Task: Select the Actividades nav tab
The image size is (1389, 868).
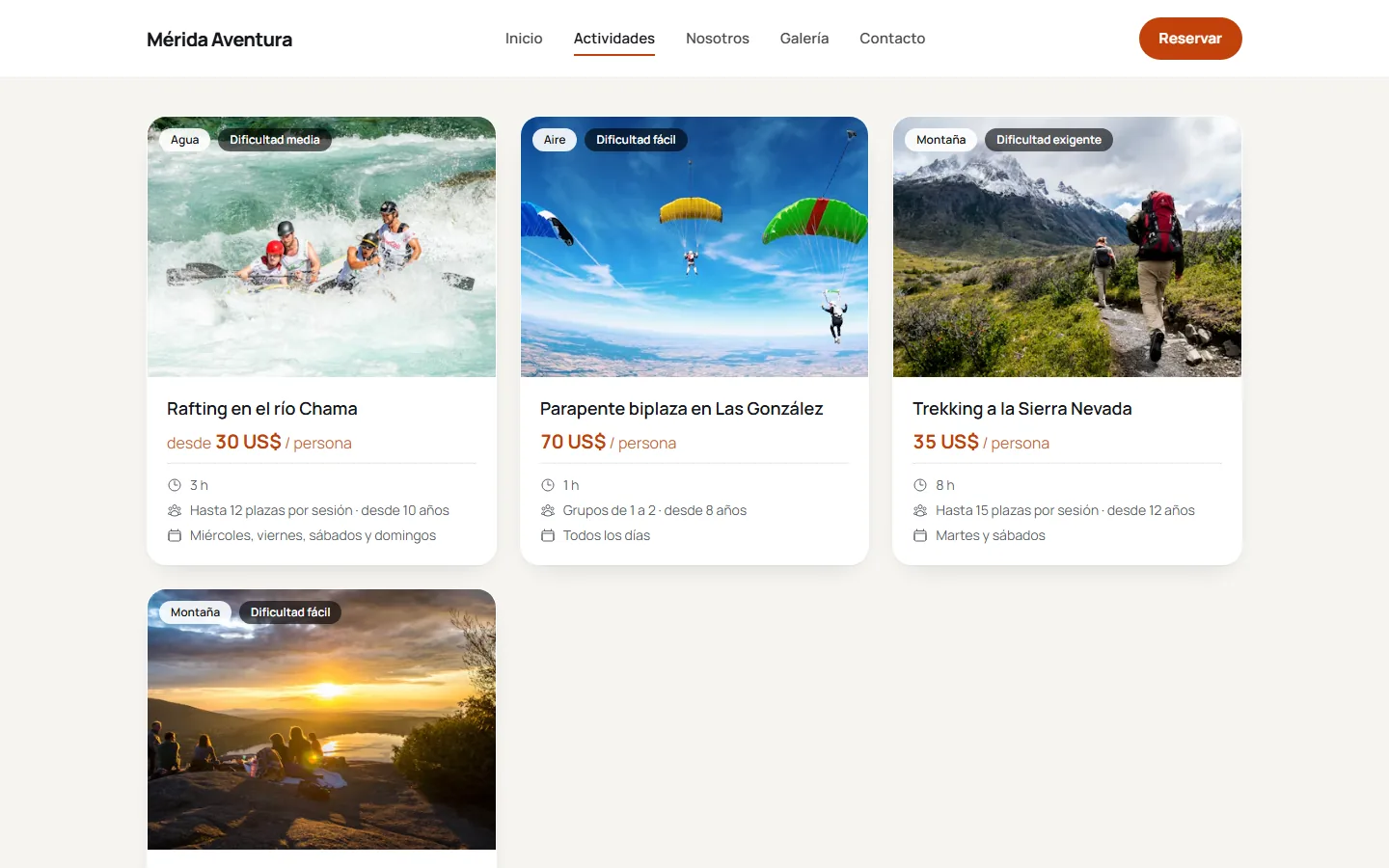Action: pyautogui.click(x=614, y=39)
